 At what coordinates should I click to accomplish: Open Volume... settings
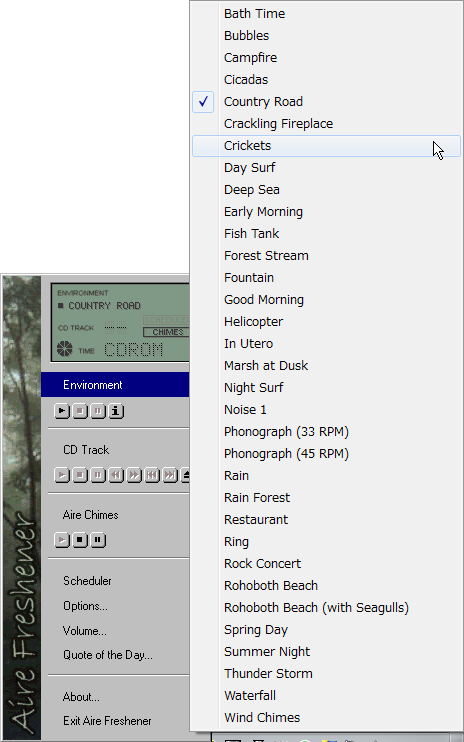point(85,631)
